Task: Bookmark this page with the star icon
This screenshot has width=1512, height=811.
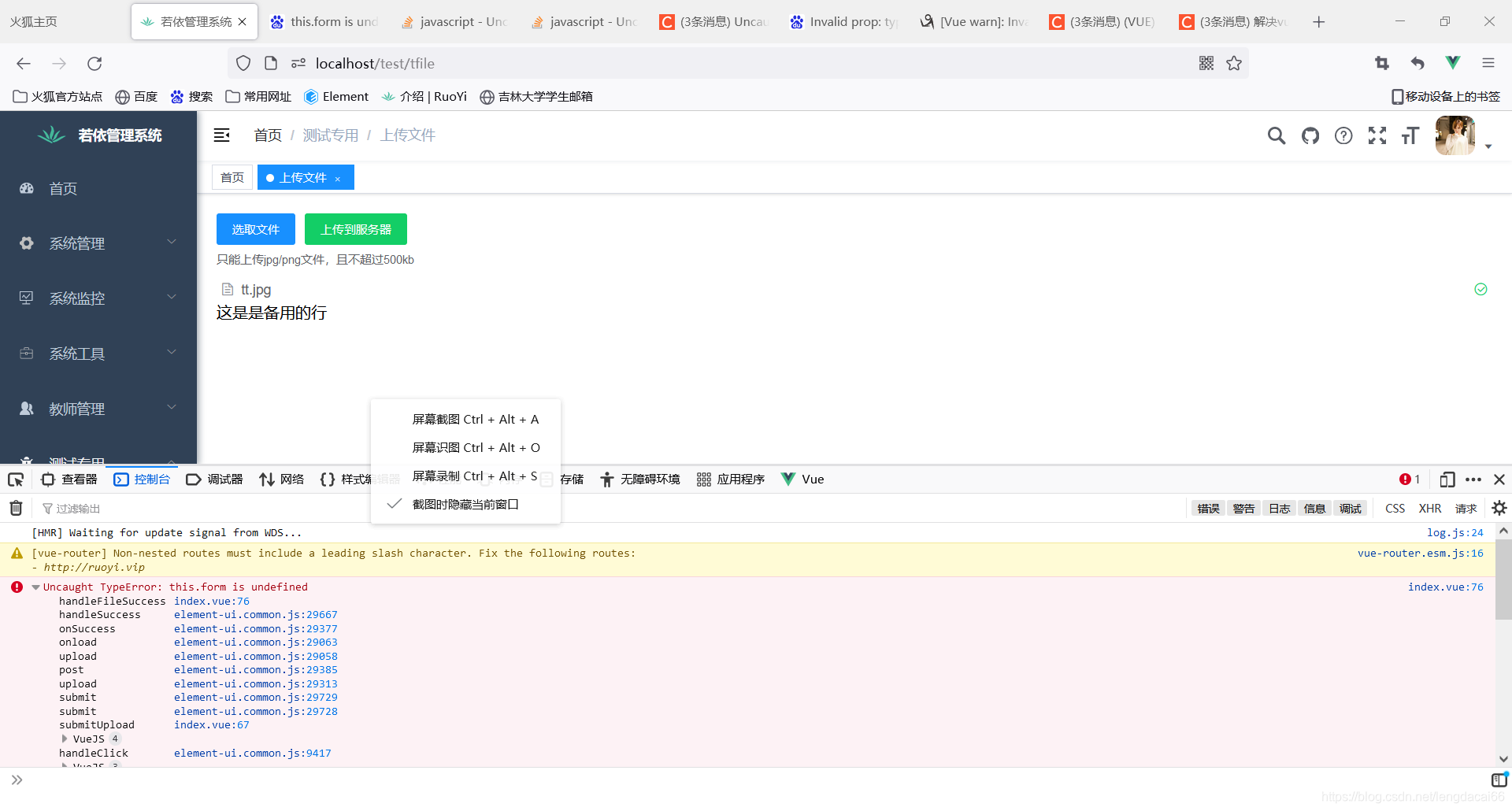Action: [1234, 63]
